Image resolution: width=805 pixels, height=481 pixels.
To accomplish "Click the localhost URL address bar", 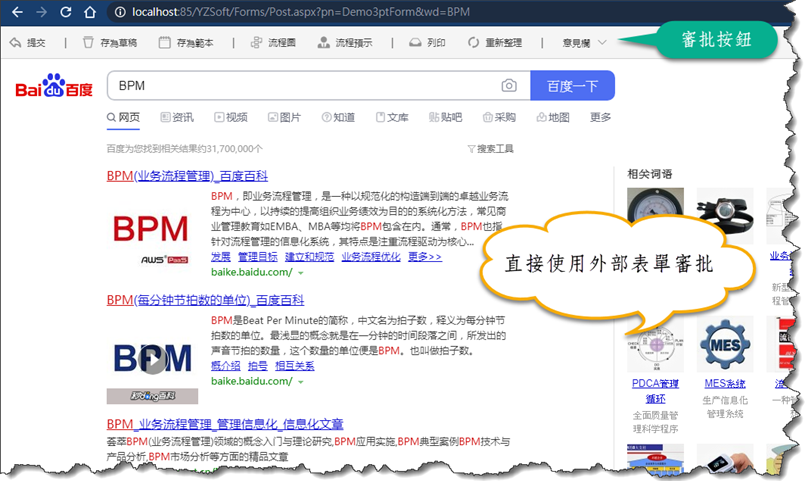I will pos(300,12).
